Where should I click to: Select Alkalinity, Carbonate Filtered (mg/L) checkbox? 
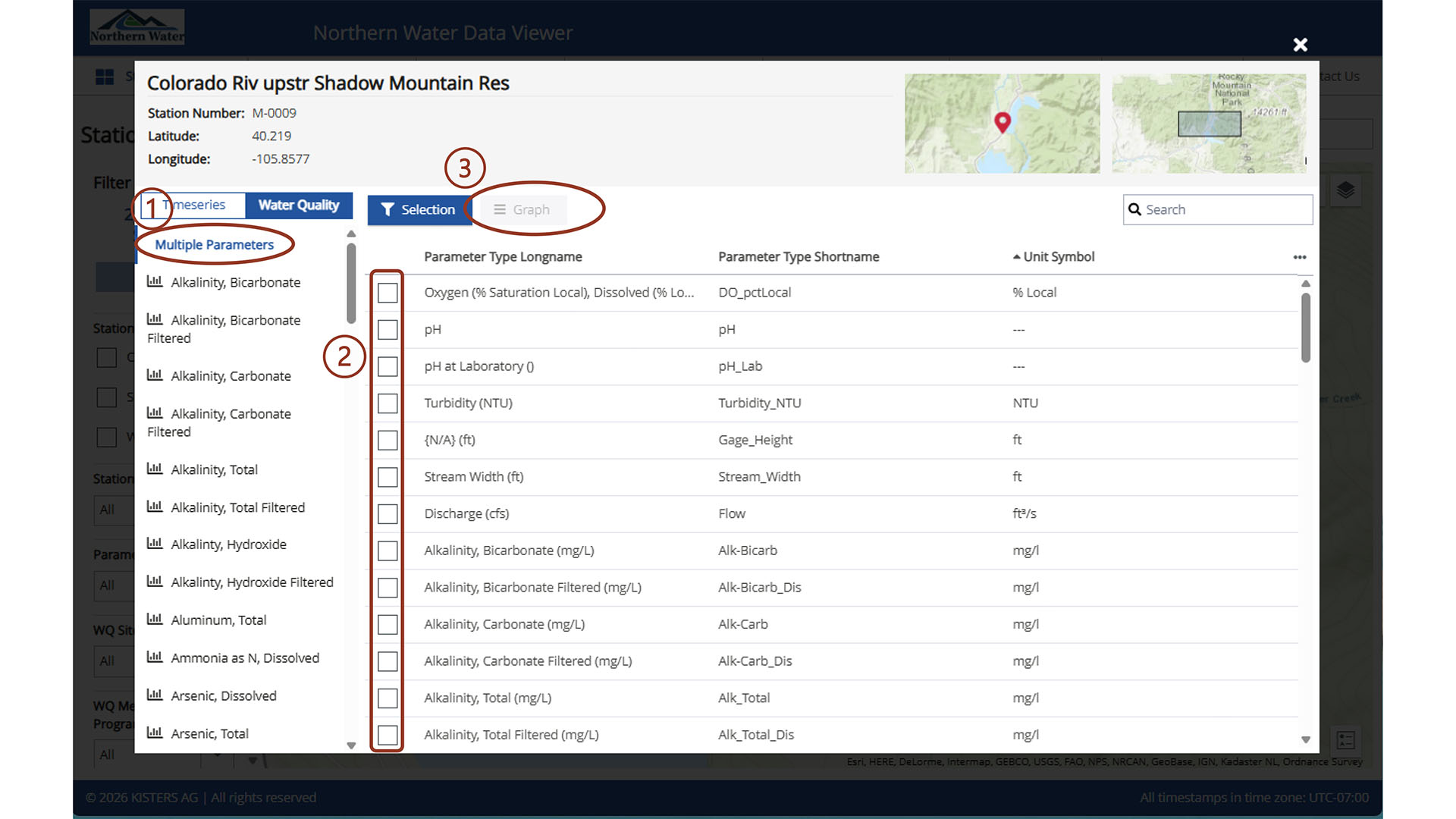[x=388, y=661]
